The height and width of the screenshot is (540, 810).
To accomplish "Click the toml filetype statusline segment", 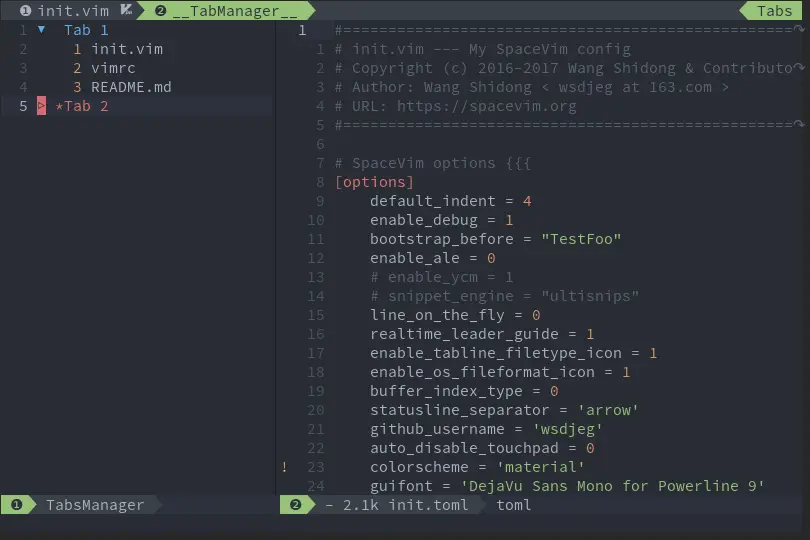I will tap(513, 505).
